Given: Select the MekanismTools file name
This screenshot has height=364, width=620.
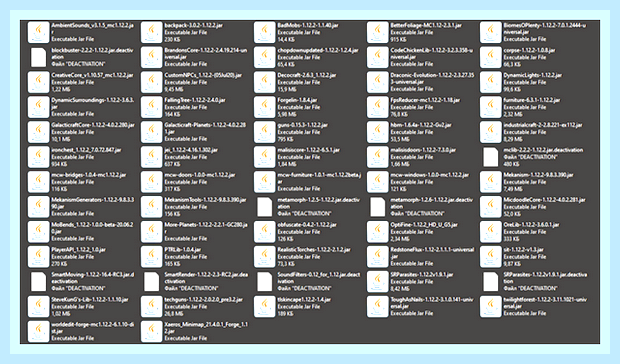Looking at the screenshot, I should click(x=205, y=200).
